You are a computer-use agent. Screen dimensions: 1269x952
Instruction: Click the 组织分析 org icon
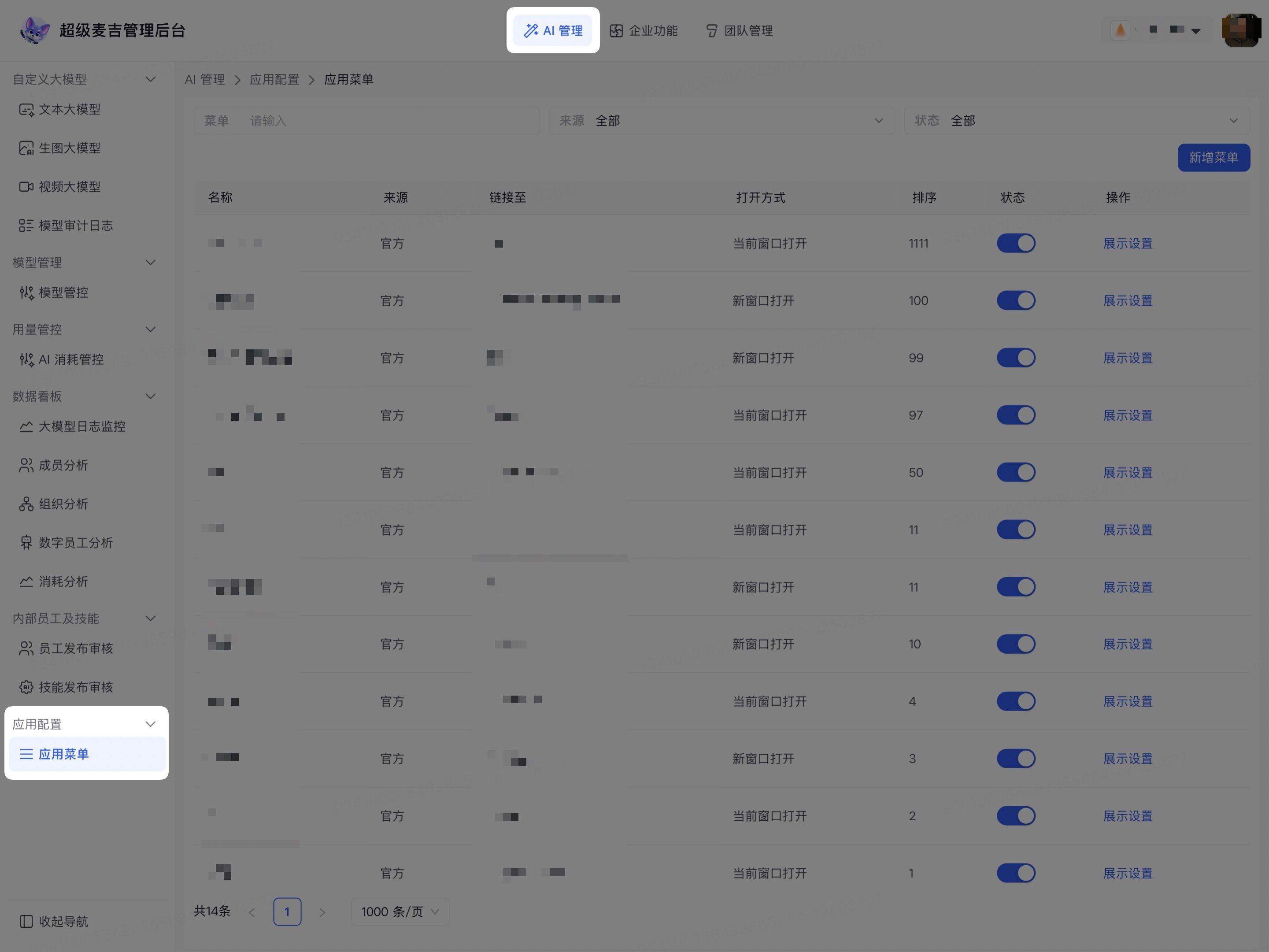tap(26, 504)
